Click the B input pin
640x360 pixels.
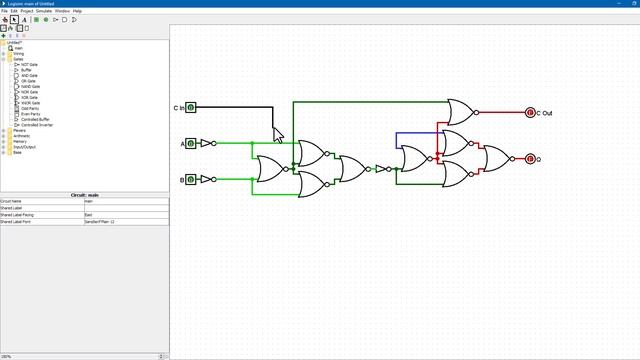[191, 180]
